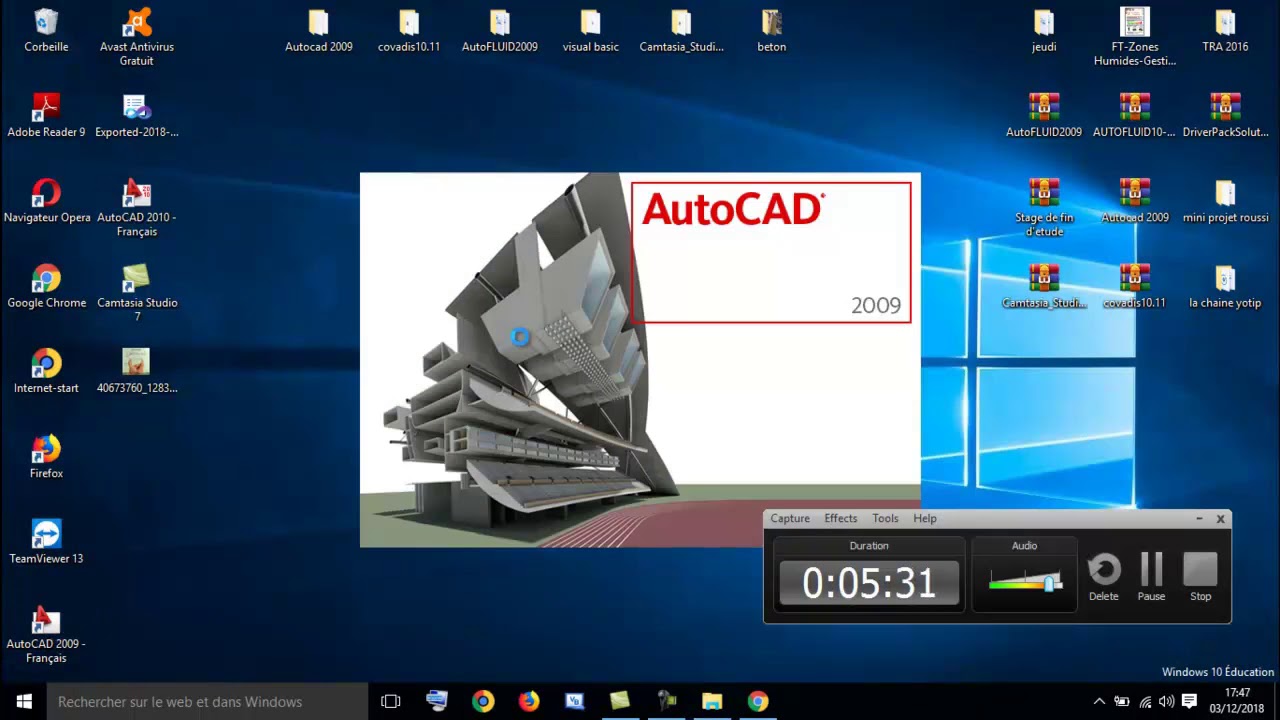Open the volume control tray icon
Image resolution: width=1280 pixels, height=720 pixels.
pos(1166,701)
